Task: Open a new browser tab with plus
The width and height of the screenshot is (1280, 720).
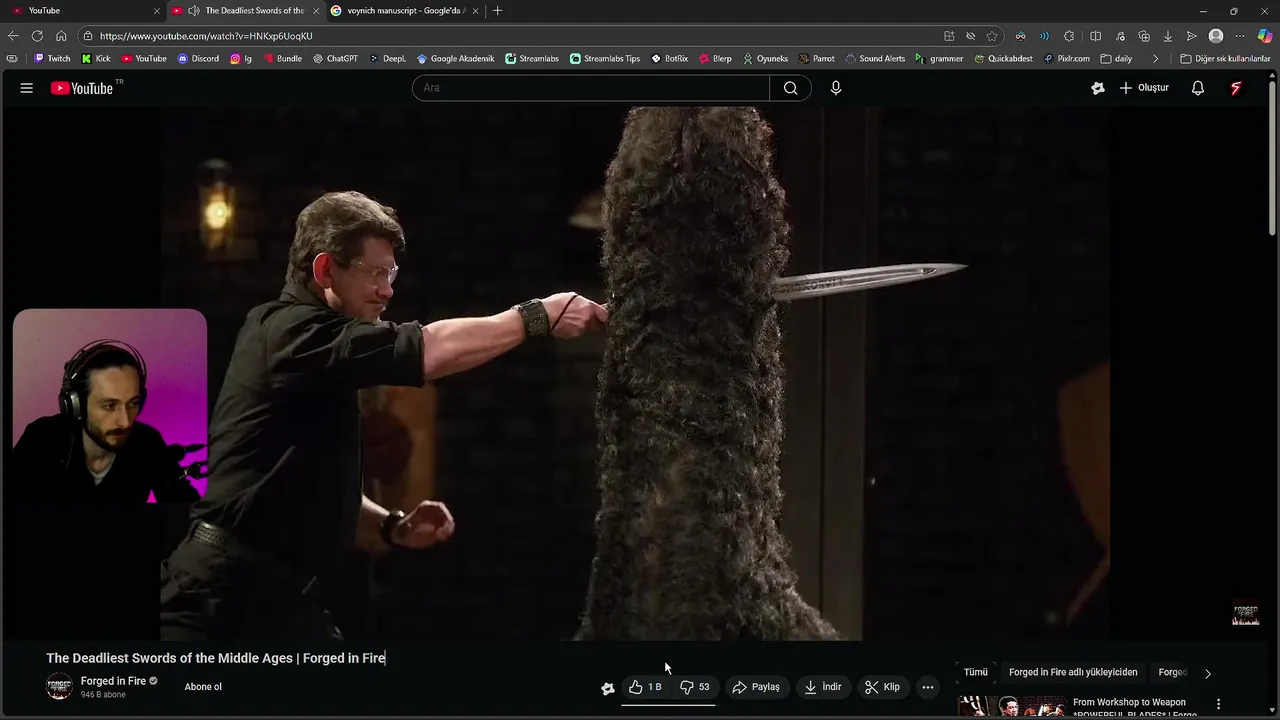Action: click(x=498, y=11)
